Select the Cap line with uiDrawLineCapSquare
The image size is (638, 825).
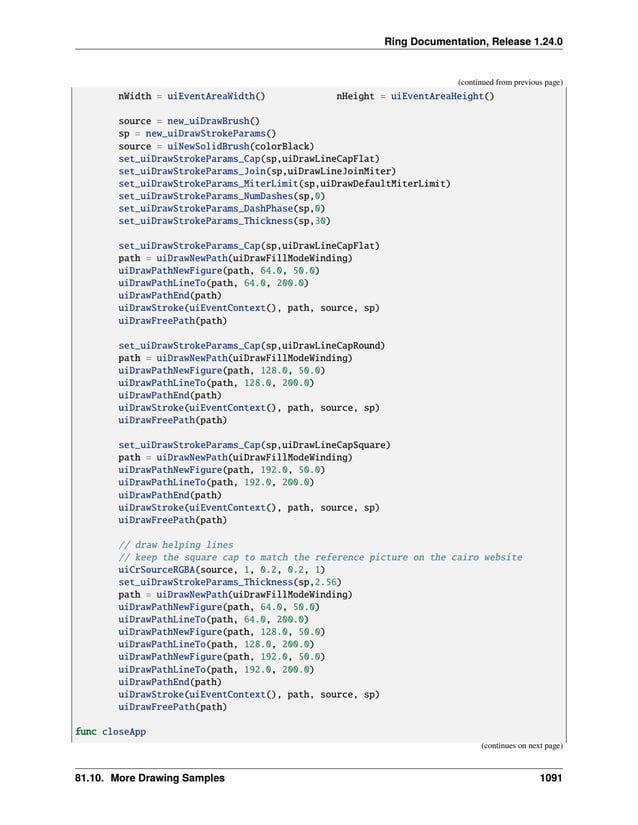coord(255,445)
